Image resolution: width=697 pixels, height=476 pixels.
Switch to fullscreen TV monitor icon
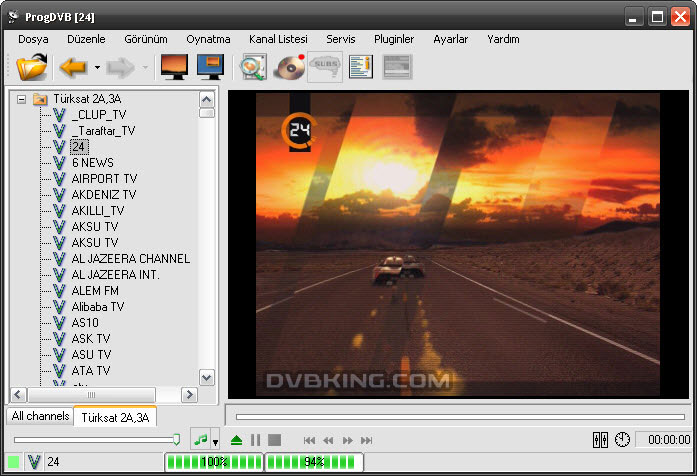click(x=174, y=67)
